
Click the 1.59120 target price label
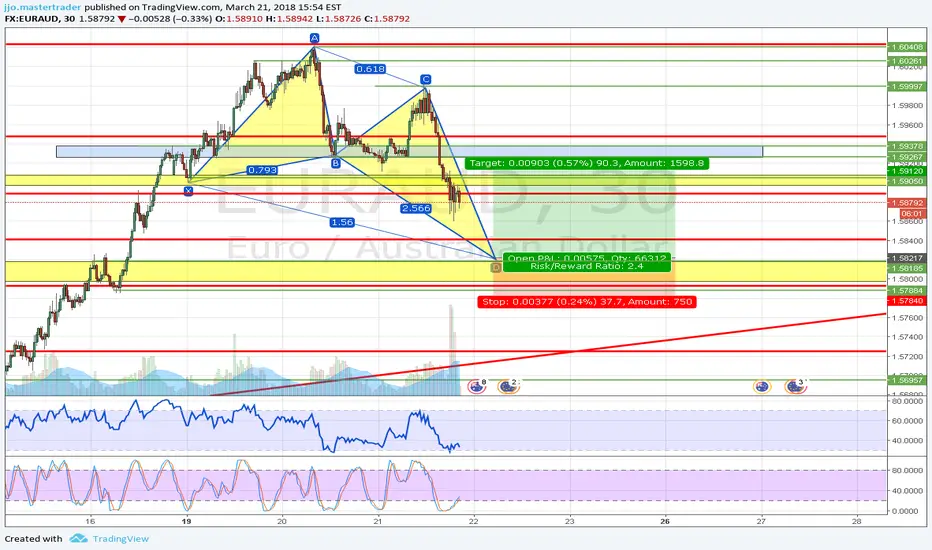point(907,171)
